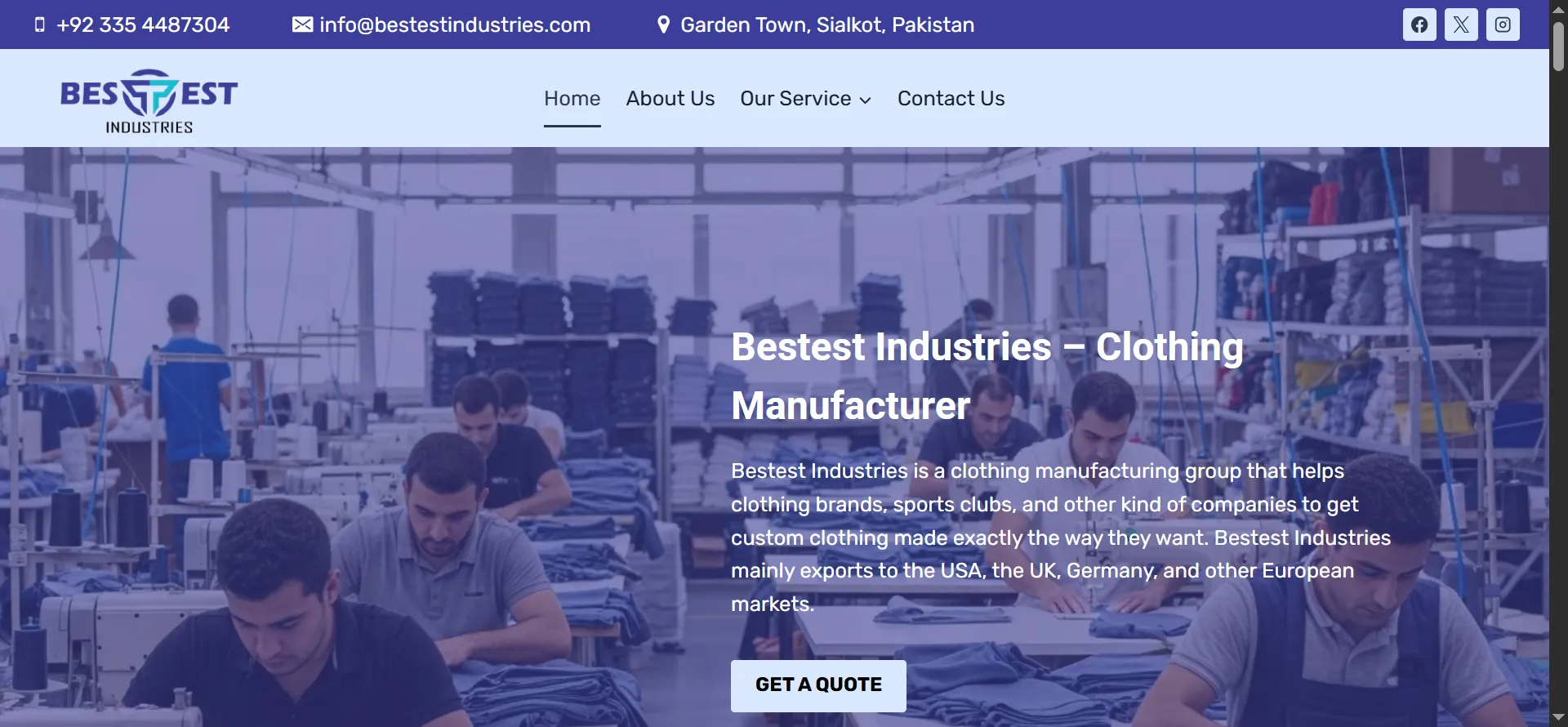Open the Facebook social icon
Viewport: 1568px width, 727px height.
tap(1419, 25)
